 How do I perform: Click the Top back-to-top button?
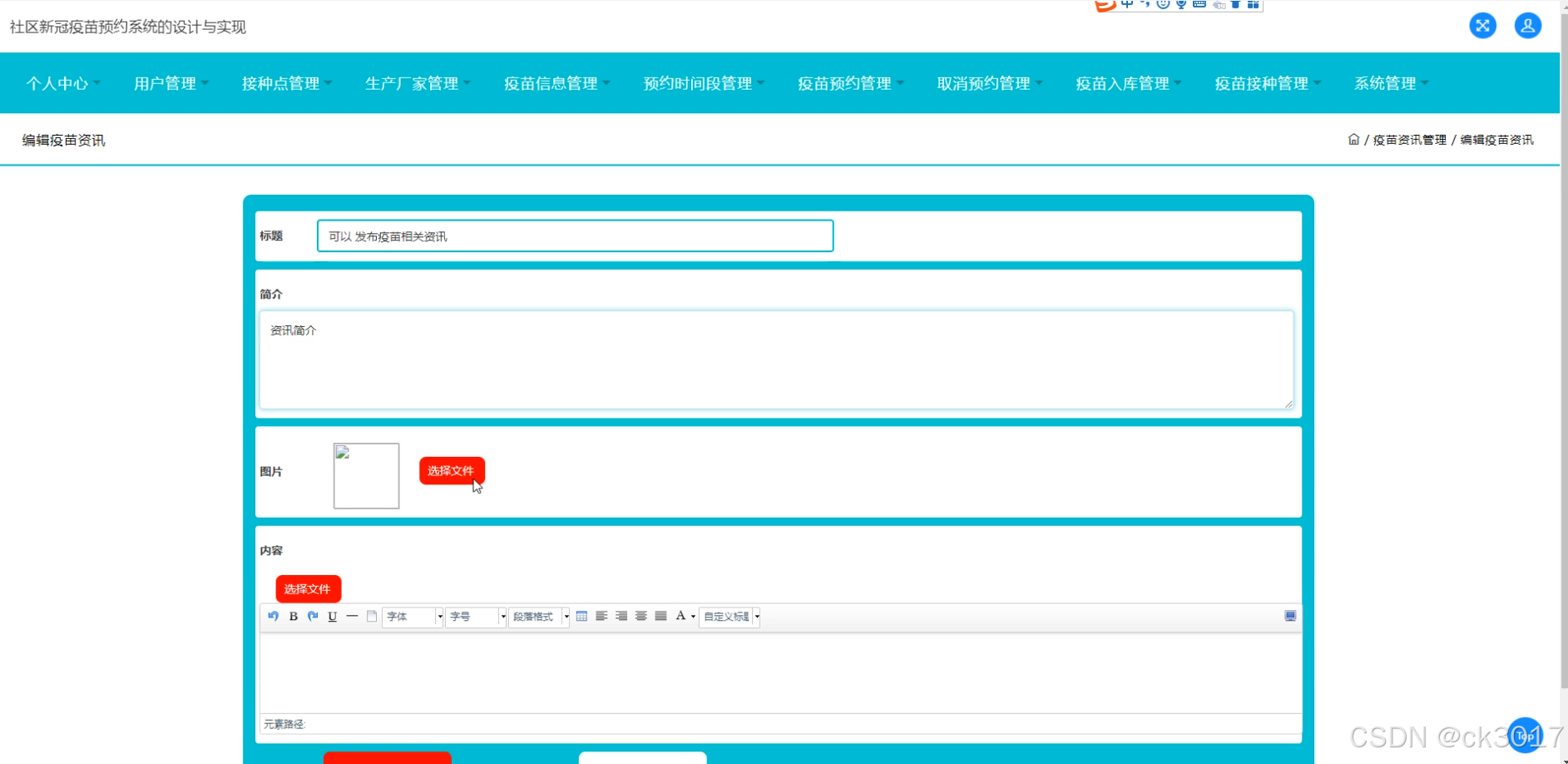[x=1525, y=735]
